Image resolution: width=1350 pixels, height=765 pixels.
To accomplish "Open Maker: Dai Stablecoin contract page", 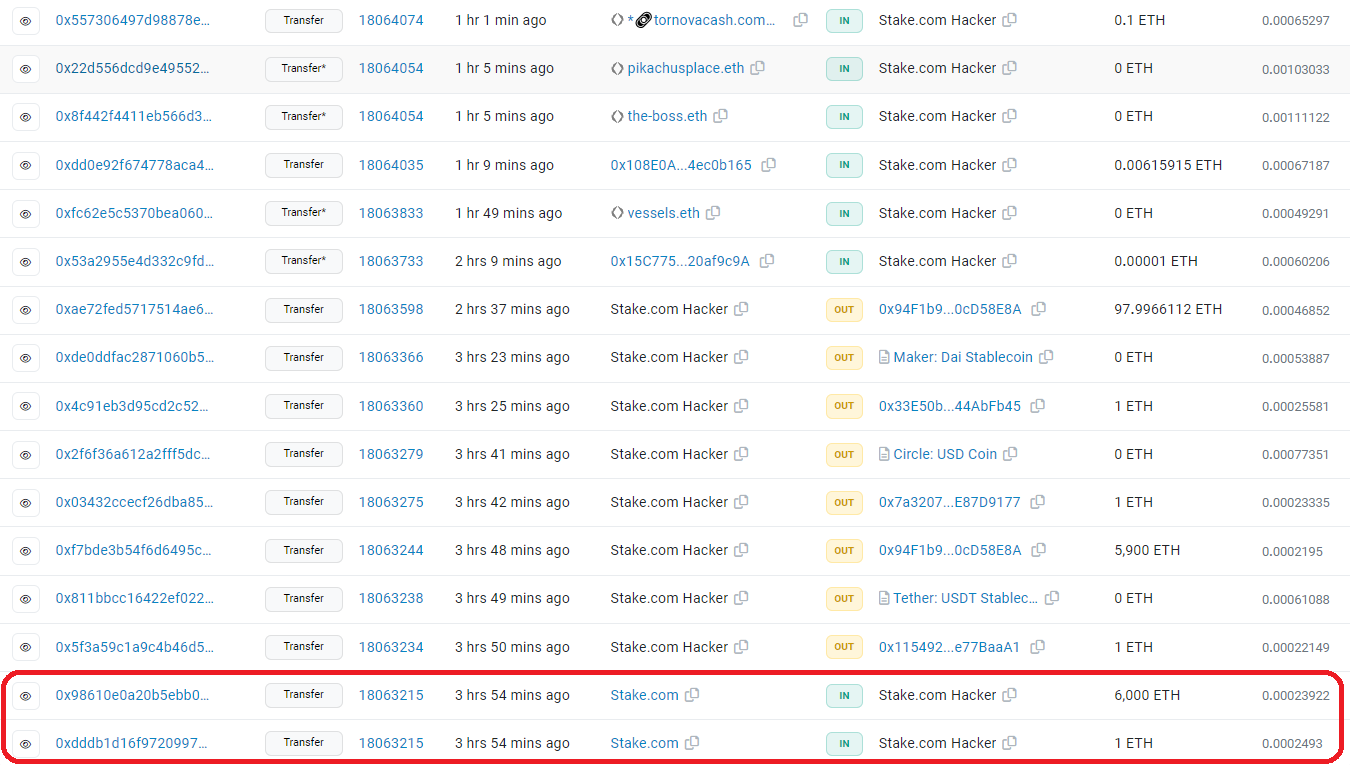I will pos(963,357).
